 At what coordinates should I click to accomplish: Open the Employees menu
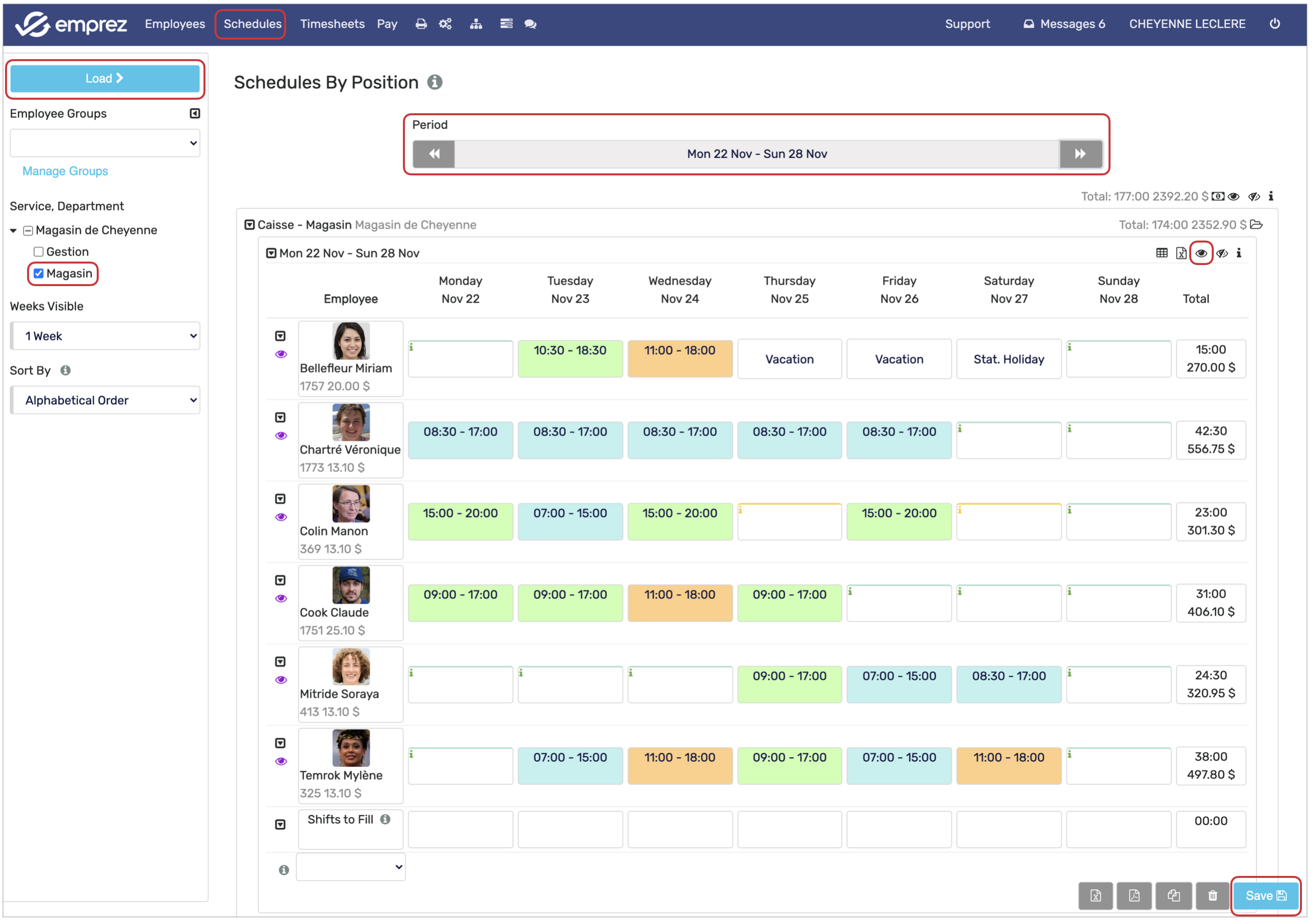174,24
